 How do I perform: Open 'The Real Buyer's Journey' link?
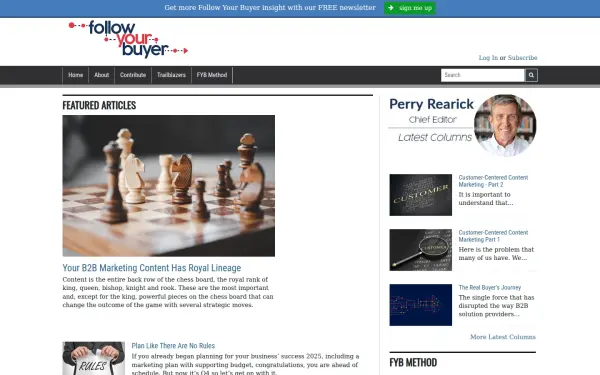click(490, 287)
